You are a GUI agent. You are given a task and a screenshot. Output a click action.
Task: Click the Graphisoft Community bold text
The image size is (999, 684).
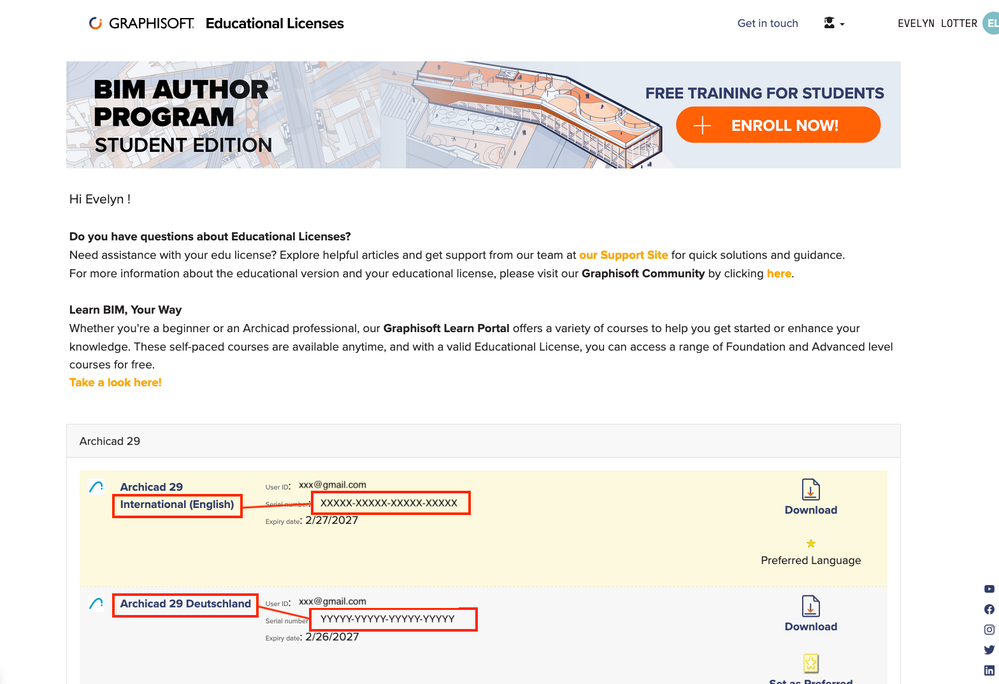click(x=643, y=273)
